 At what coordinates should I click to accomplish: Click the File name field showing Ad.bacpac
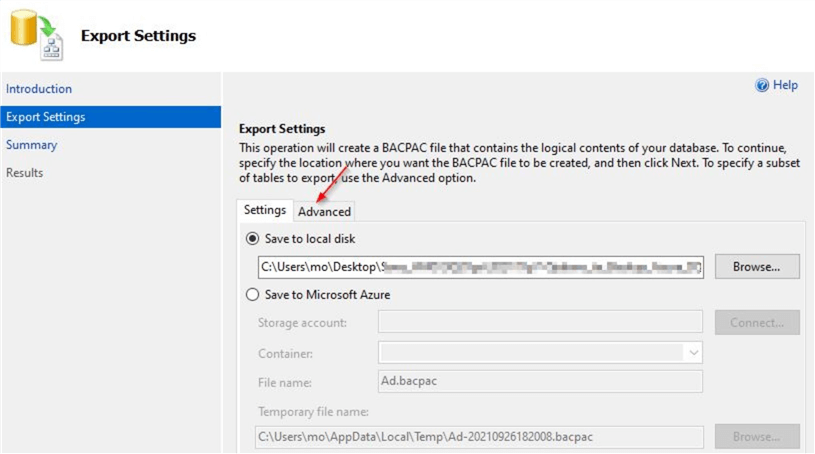[x=539, y=381]
